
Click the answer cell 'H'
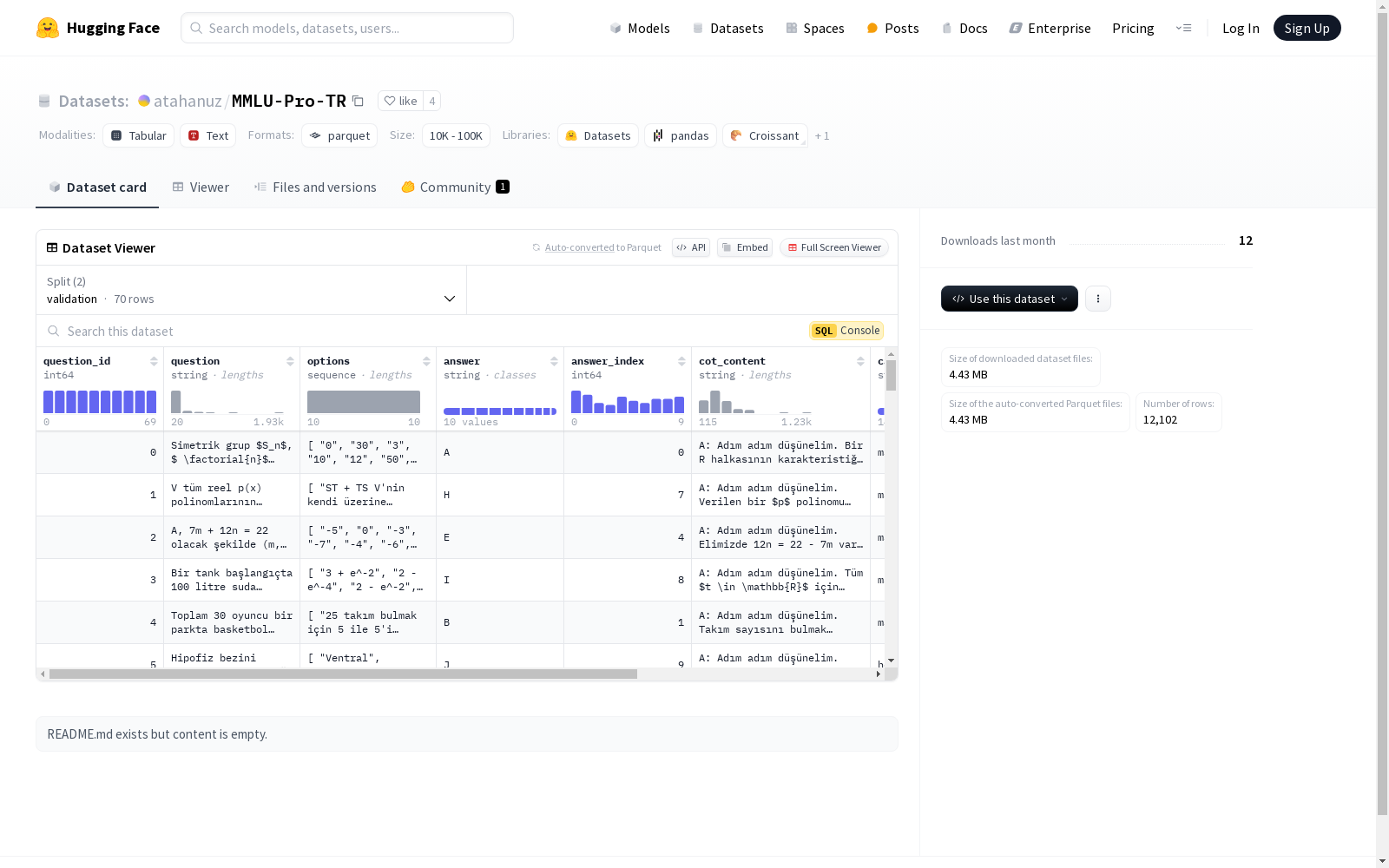point(500,495)
